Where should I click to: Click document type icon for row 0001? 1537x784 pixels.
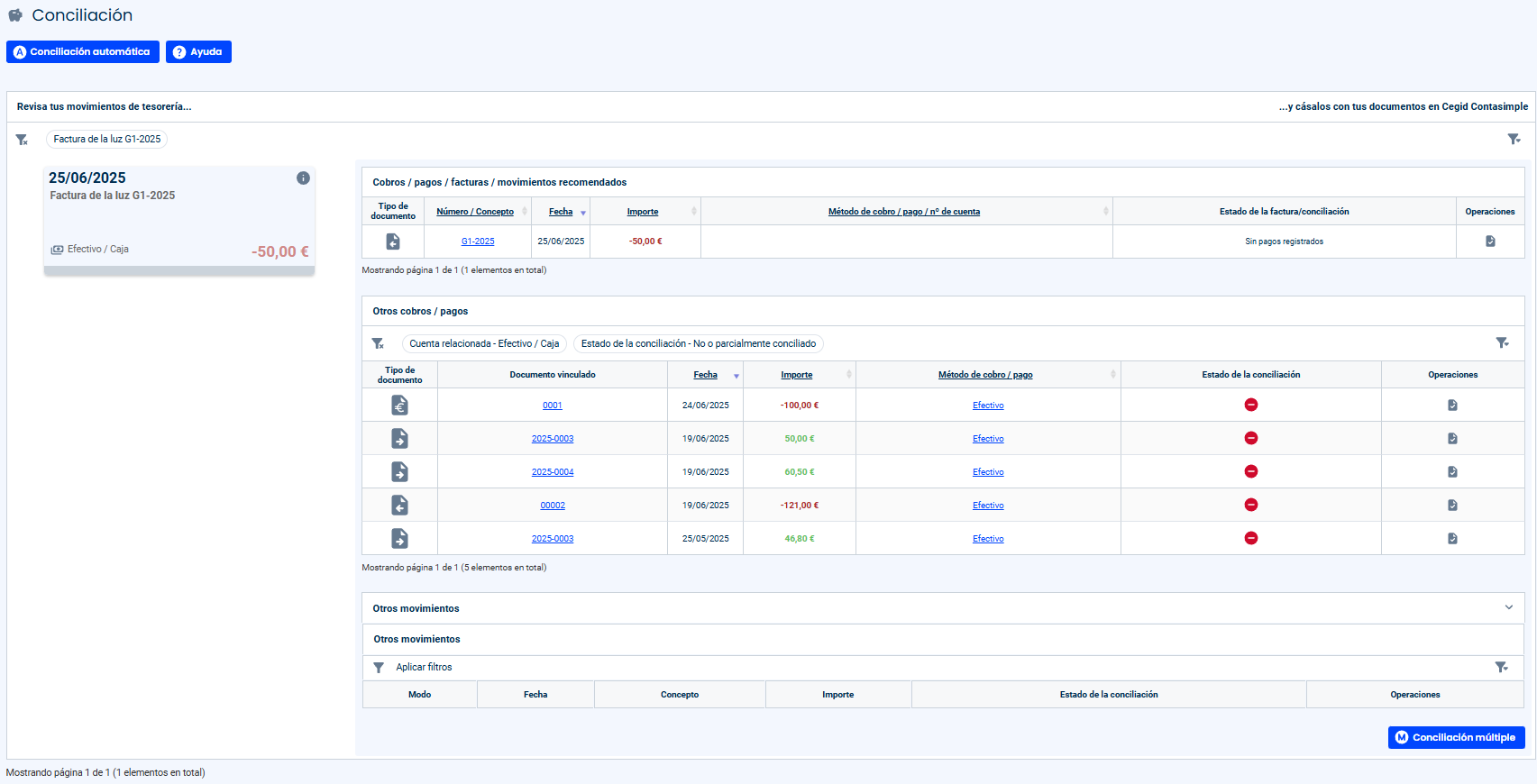[399, 406]
